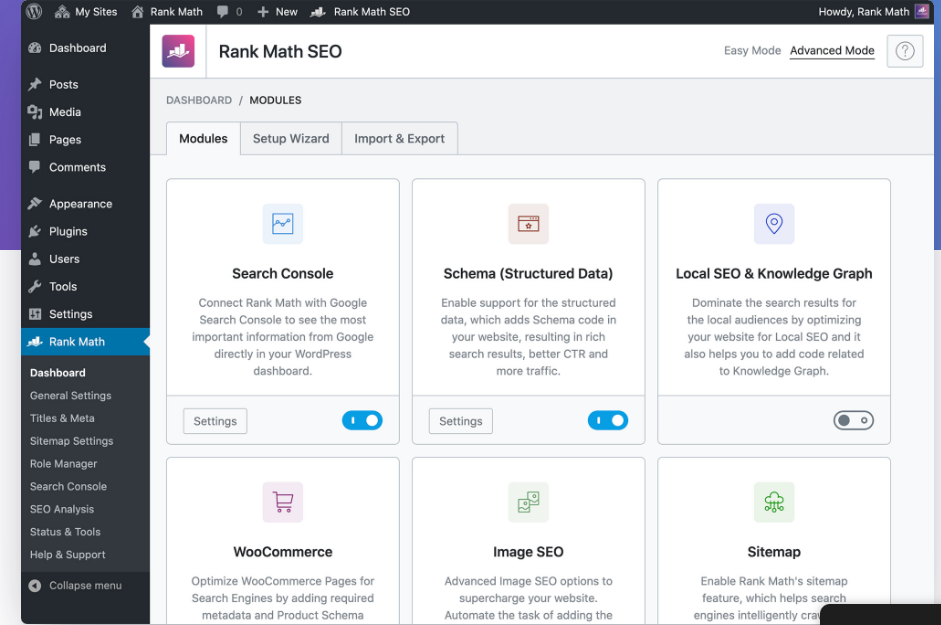Open the My Sites network icon
This screenshot has width=941, height=625.
pyautogui.click(x=62, y=11)
